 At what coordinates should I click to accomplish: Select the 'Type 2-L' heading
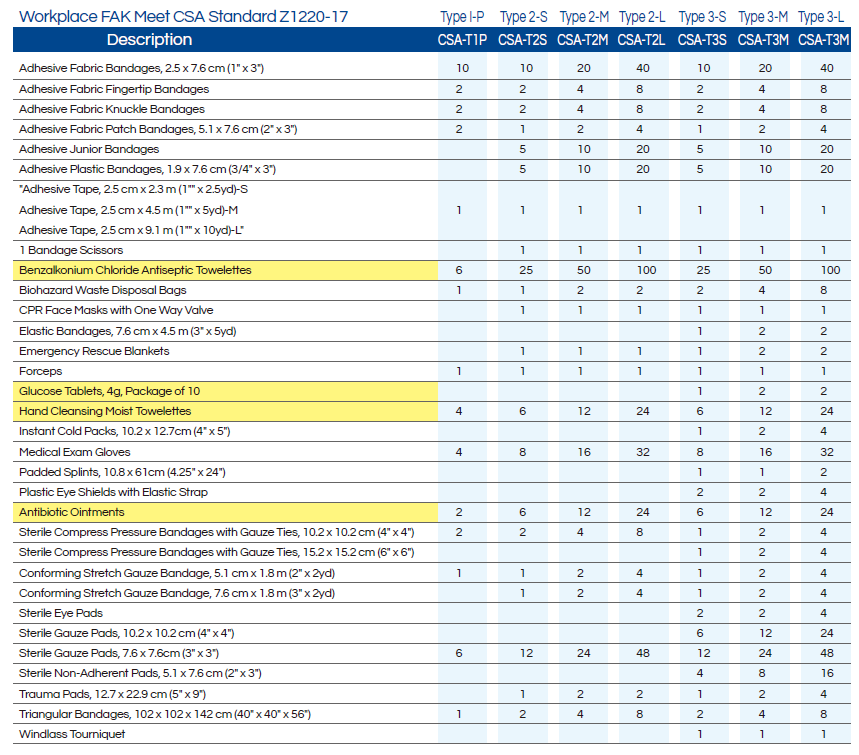pyautogui.click(x=642, y=17)
